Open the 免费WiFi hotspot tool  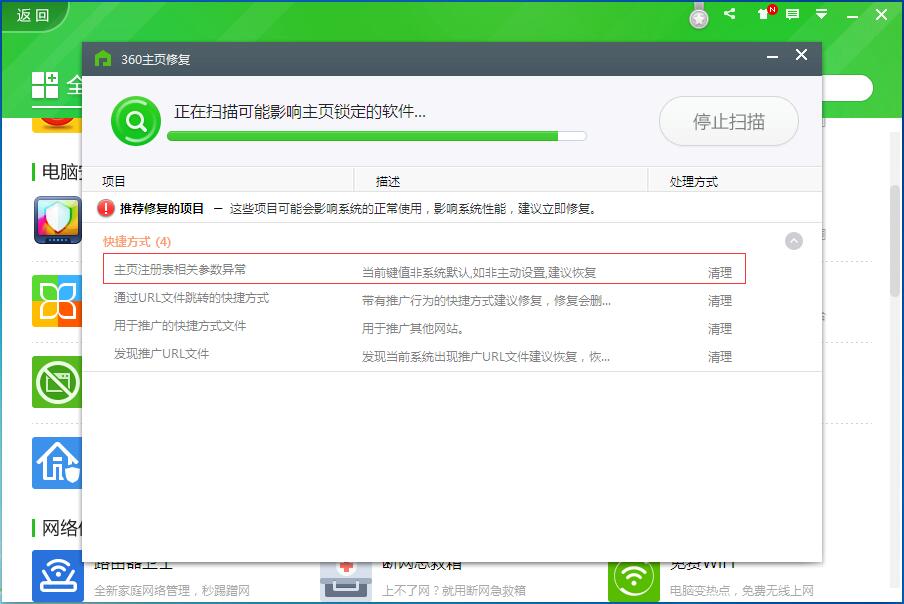point(631,576)
